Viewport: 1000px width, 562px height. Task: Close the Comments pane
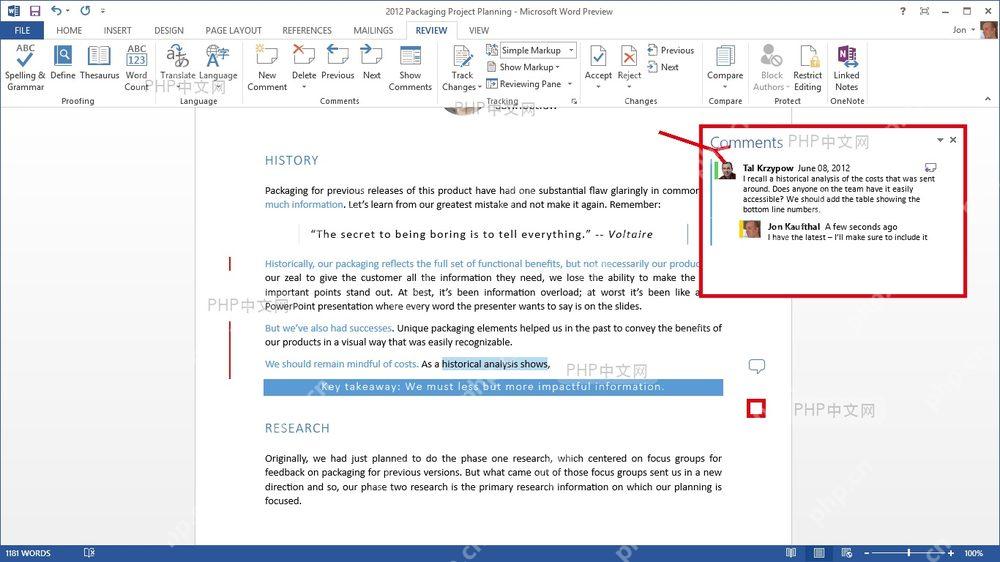953,140
